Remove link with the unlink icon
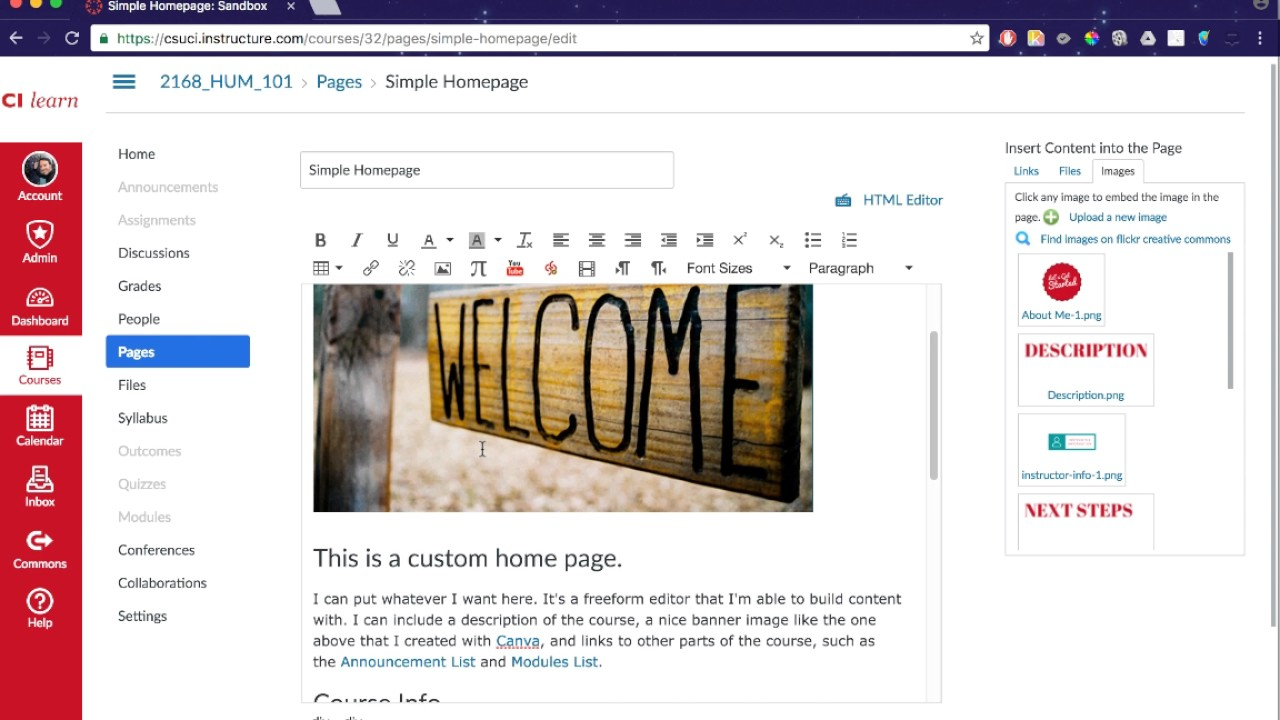This screenshot has width=1280, height=720. tap(406, 268)
